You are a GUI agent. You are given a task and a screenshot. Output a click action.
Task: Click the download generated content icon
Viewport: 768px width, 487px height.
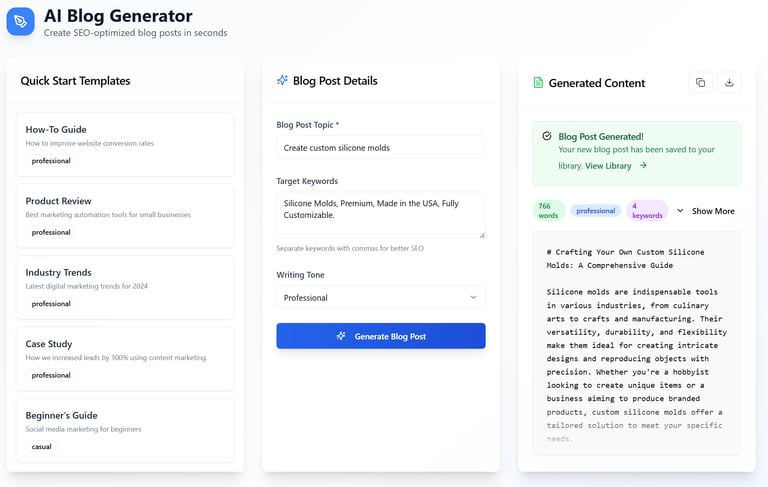tap(729, 83)
